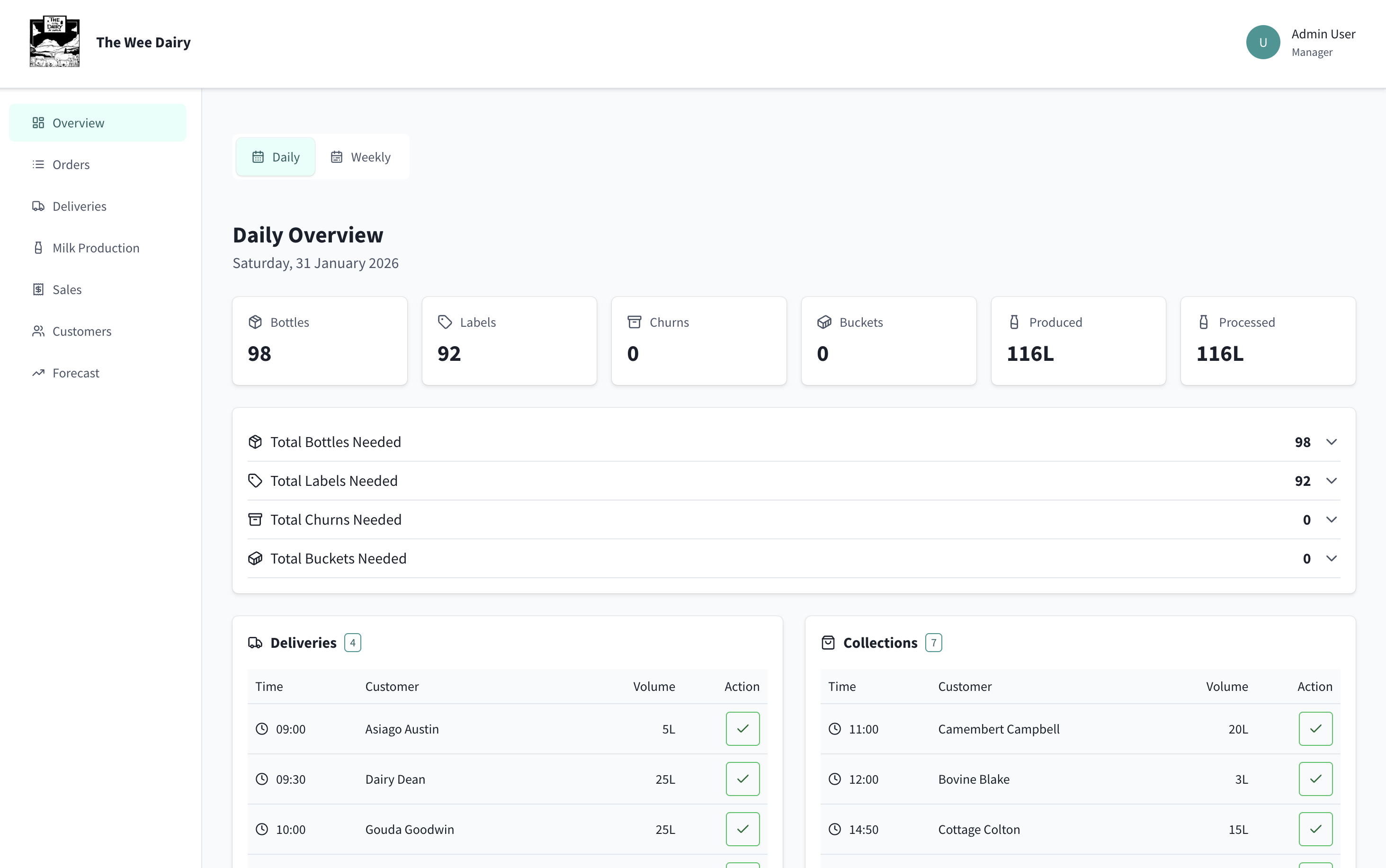Screen dimensions: 1386x868
Task: Expand Total Bottles Needed row
Action: tap(1331, 442)
